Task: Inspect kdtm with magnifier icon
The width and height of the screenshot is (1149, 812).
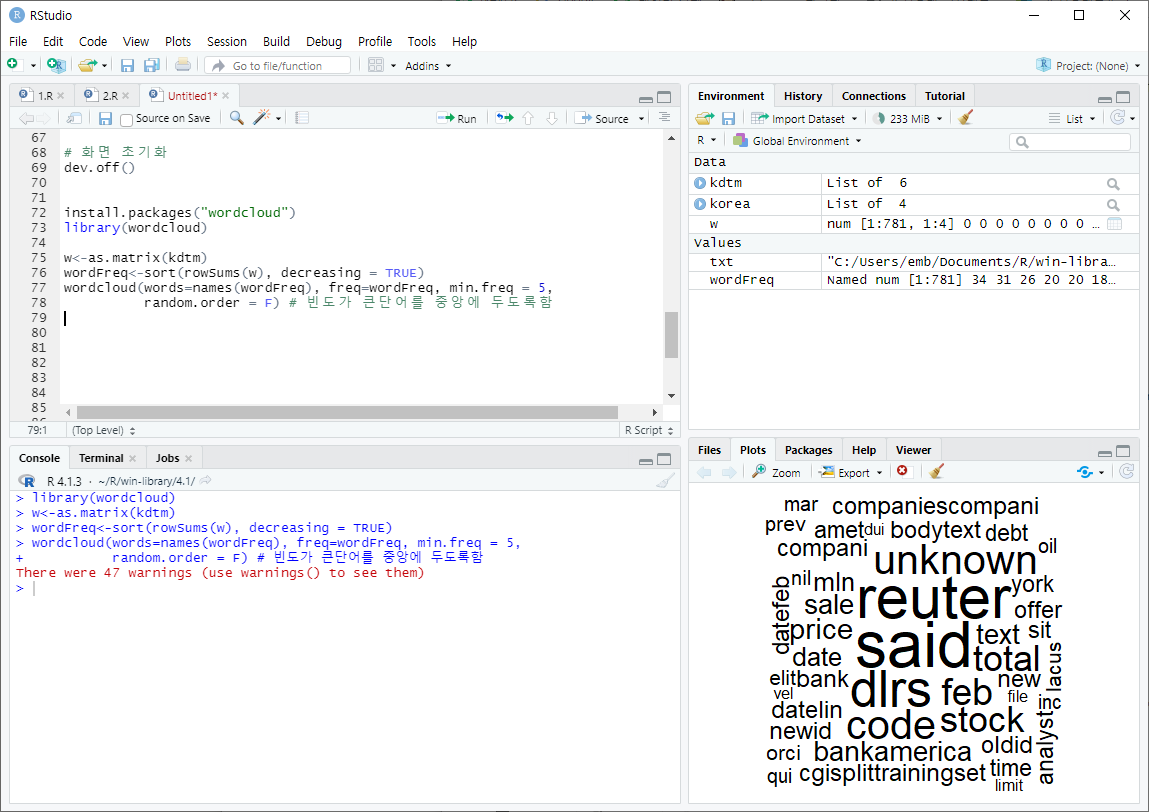Action: coord(1113,184)
